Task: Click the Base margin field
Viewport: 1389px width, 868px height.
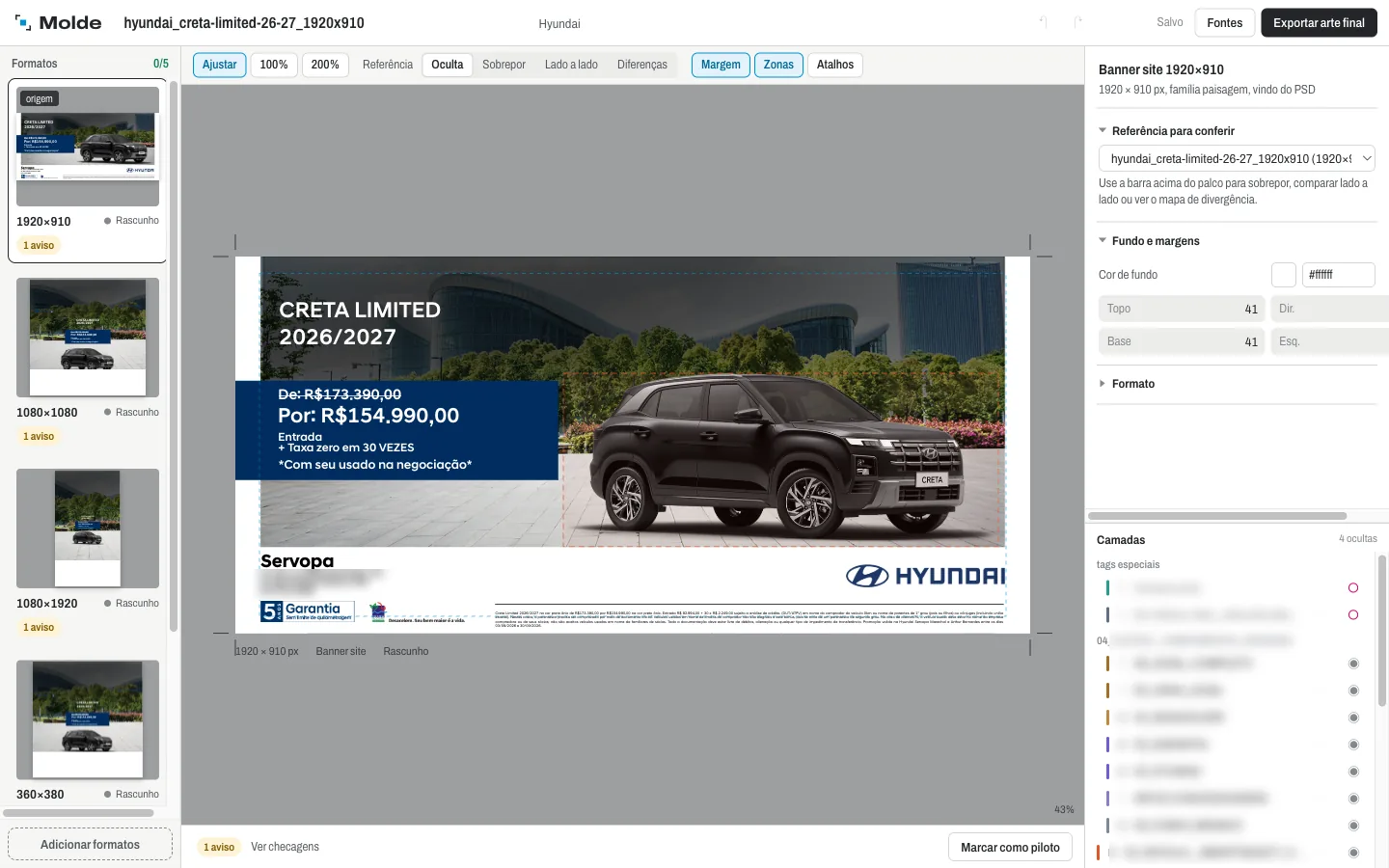Action: pyautogui.click(x=1182, y=341)
